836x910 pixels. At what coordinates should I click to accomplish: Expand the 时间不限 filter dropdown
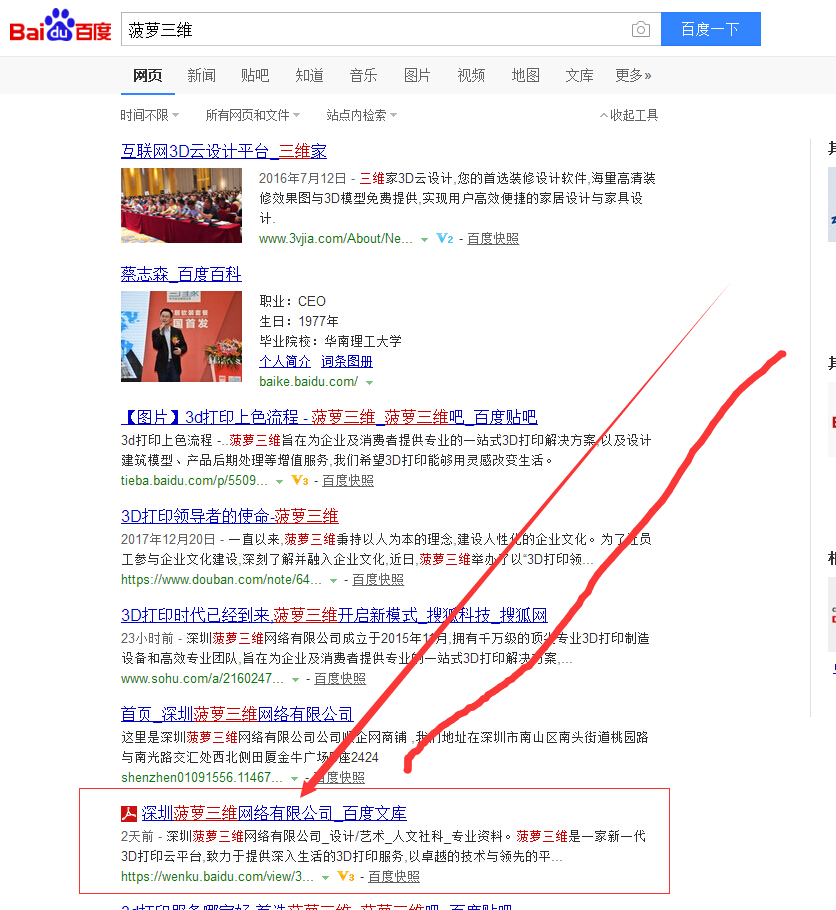click(x=150, y=115)
